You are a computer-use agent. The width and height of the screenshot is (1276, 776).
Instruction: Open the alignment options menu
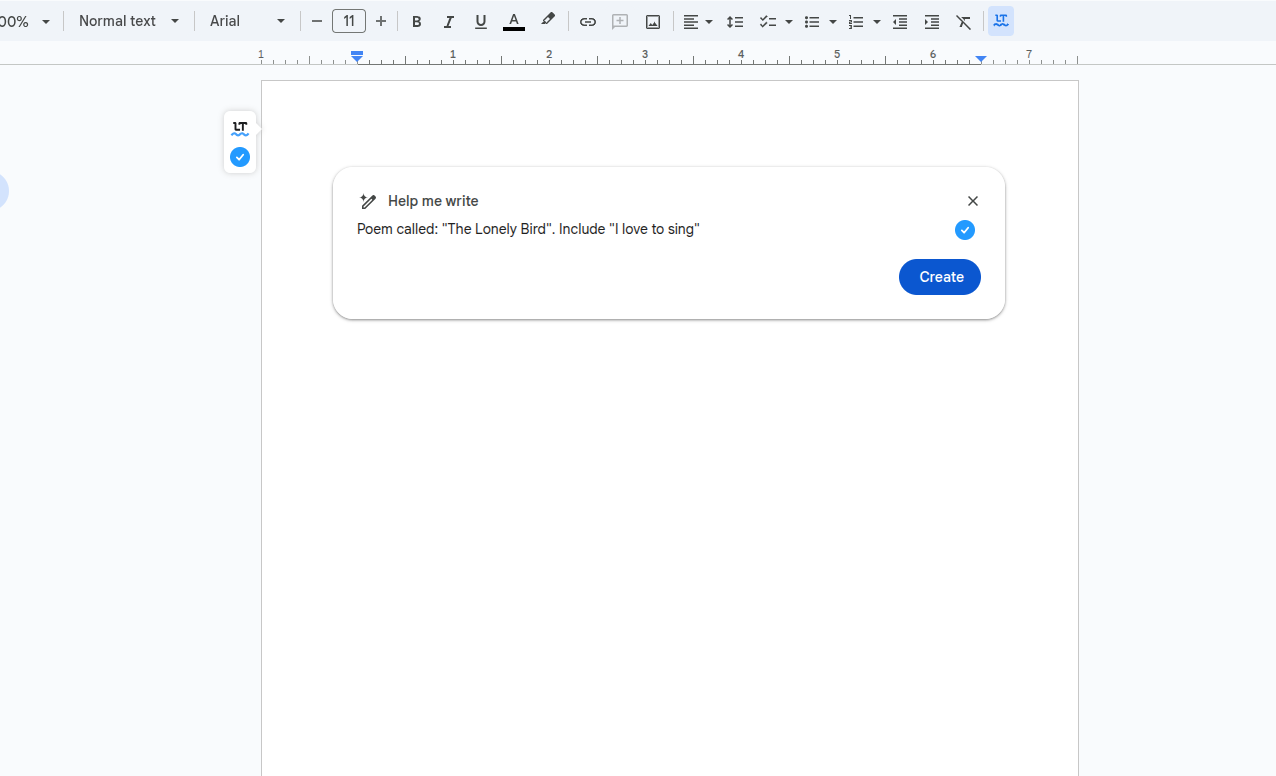pos(698,21)
